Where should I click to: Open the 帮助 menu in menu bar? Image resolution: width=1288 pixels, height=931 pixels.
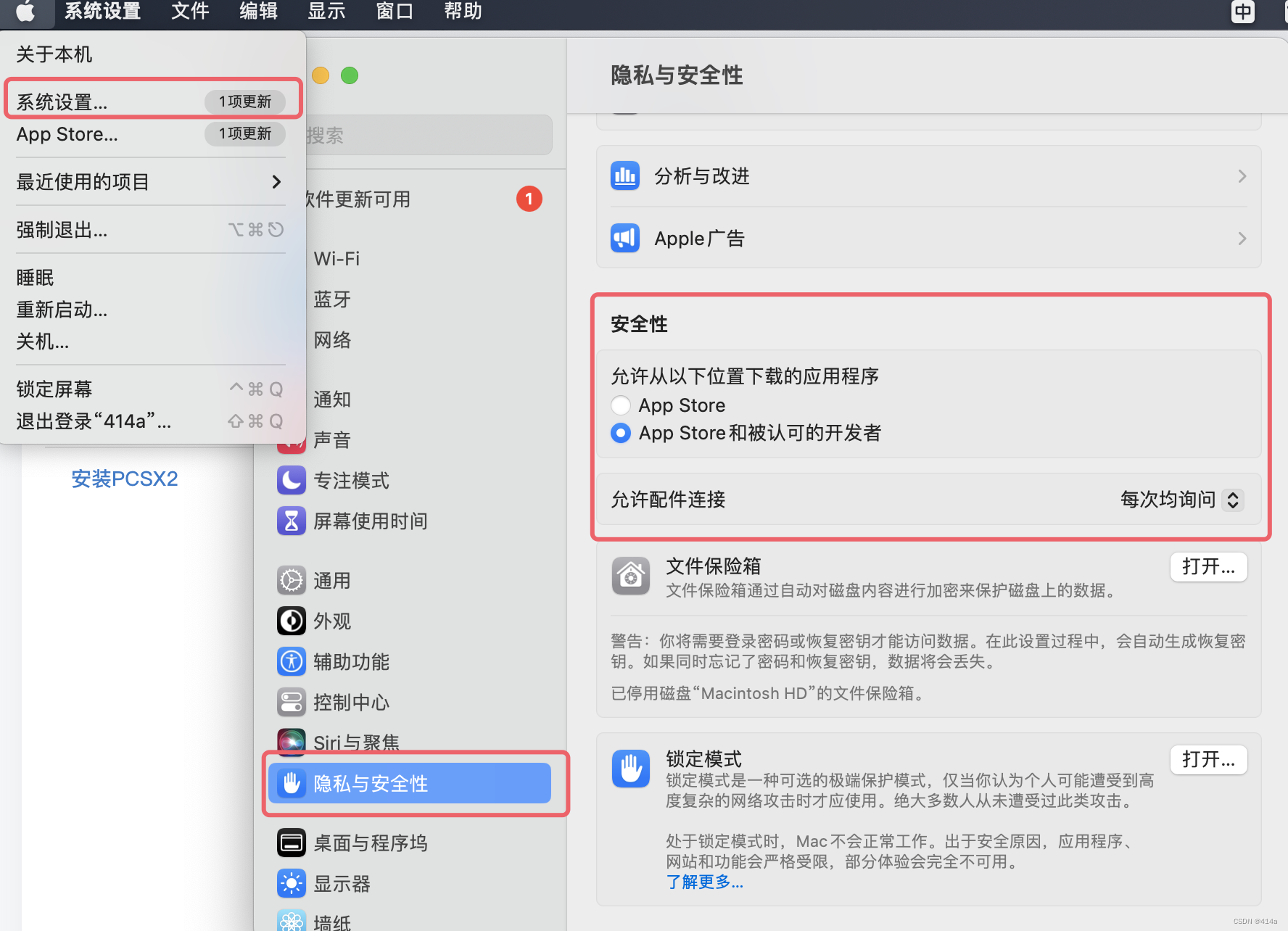[x=462, y=12]
